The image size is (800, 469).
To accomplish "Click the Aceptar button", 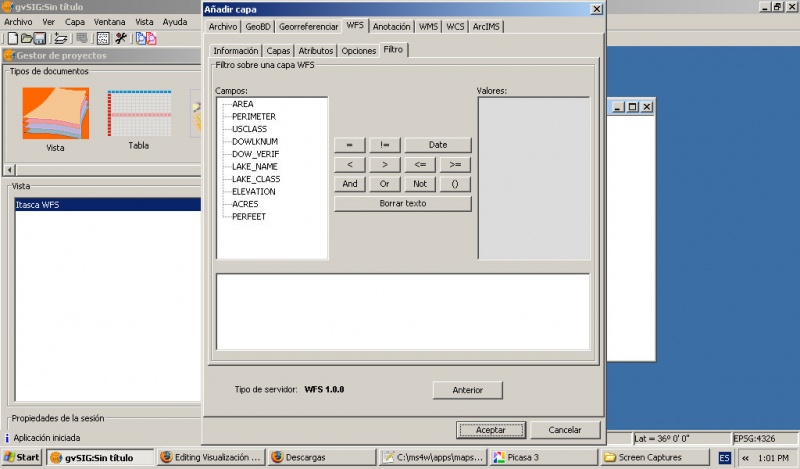I will tap(490, 430).
